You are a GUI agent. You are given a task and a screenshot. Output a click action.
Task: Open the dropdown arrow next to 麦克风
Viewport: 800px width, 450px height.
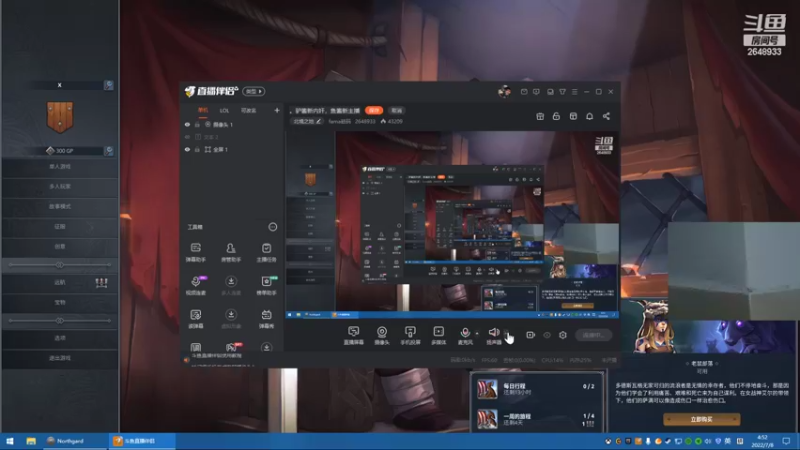[477, 333]
